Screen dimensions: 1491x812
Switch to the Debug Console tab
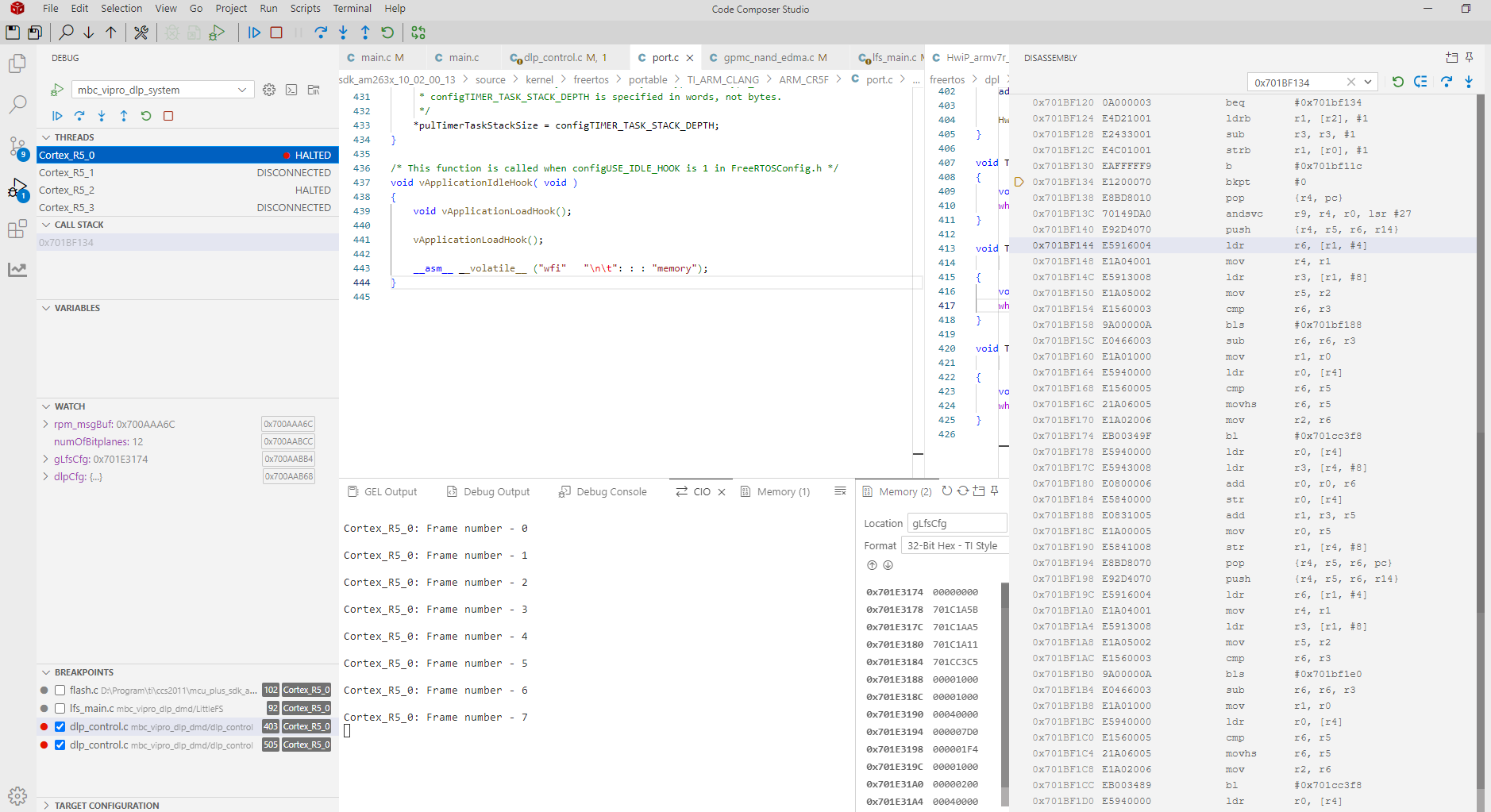[x=603, y=492]
